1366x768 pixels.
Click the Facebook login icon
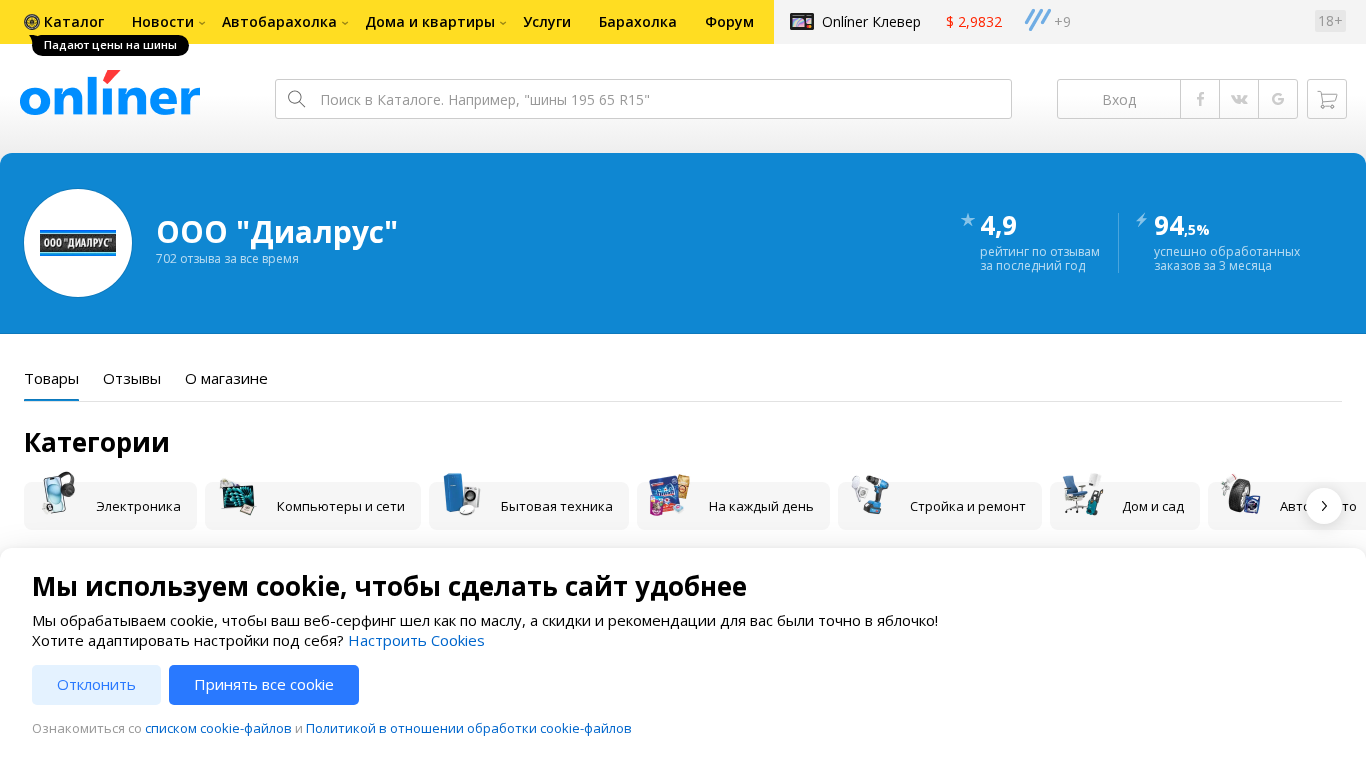pyautogui.click(x=1200, y=99)
